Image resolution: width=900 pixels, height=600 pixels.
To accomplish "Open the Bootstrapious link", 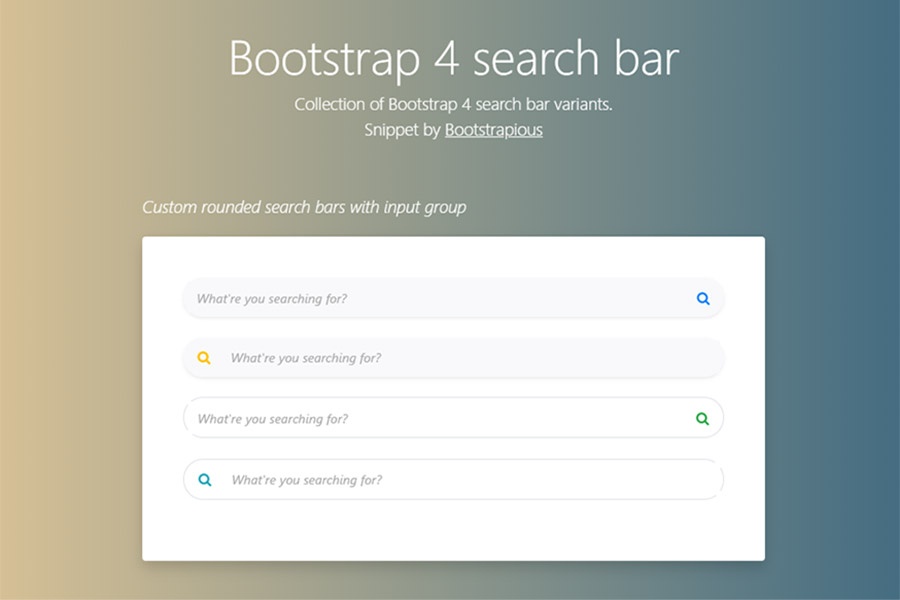I will (494, 130).
